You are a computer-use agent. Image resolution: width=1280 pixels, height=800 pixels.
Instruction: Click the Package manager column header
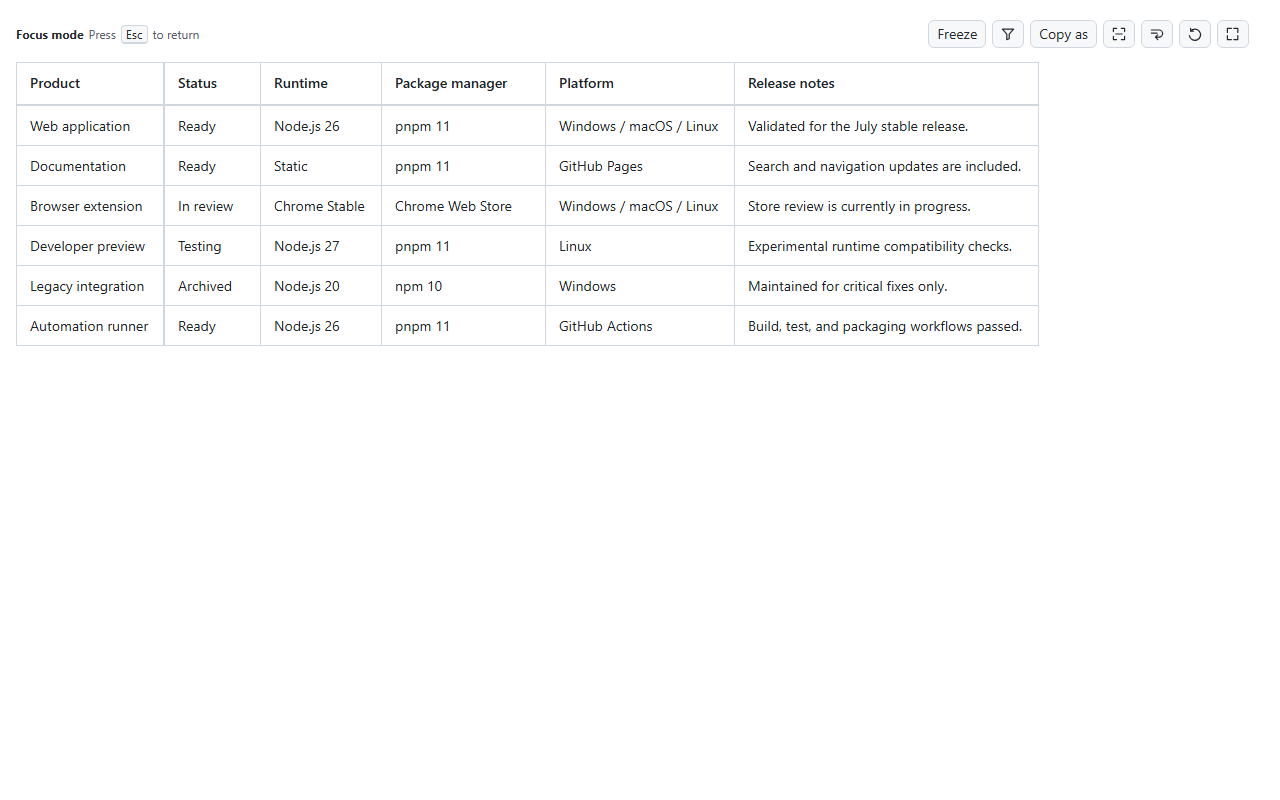463,84
